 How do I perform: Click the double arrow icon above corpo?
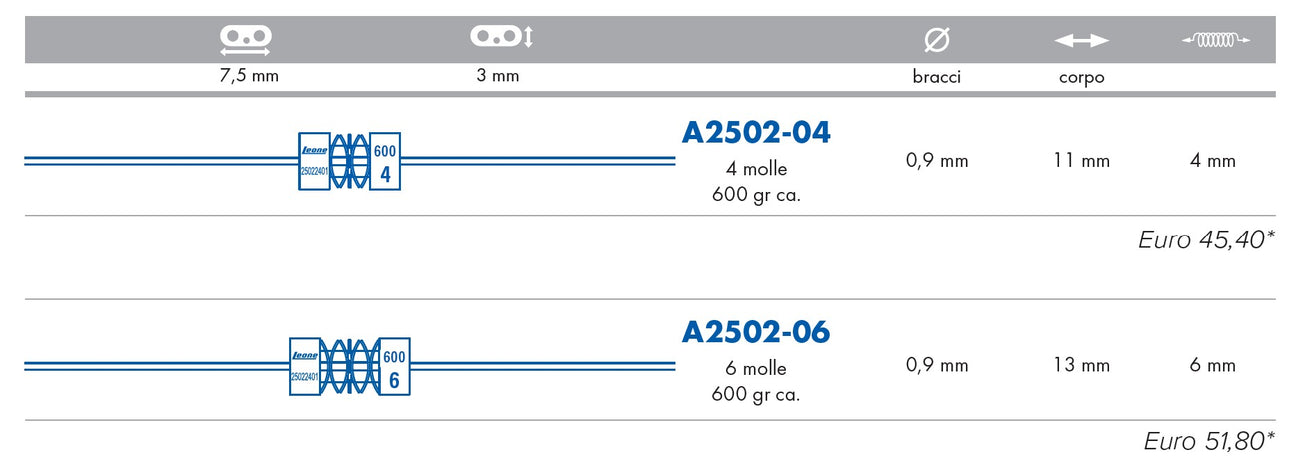(1082, 41)
